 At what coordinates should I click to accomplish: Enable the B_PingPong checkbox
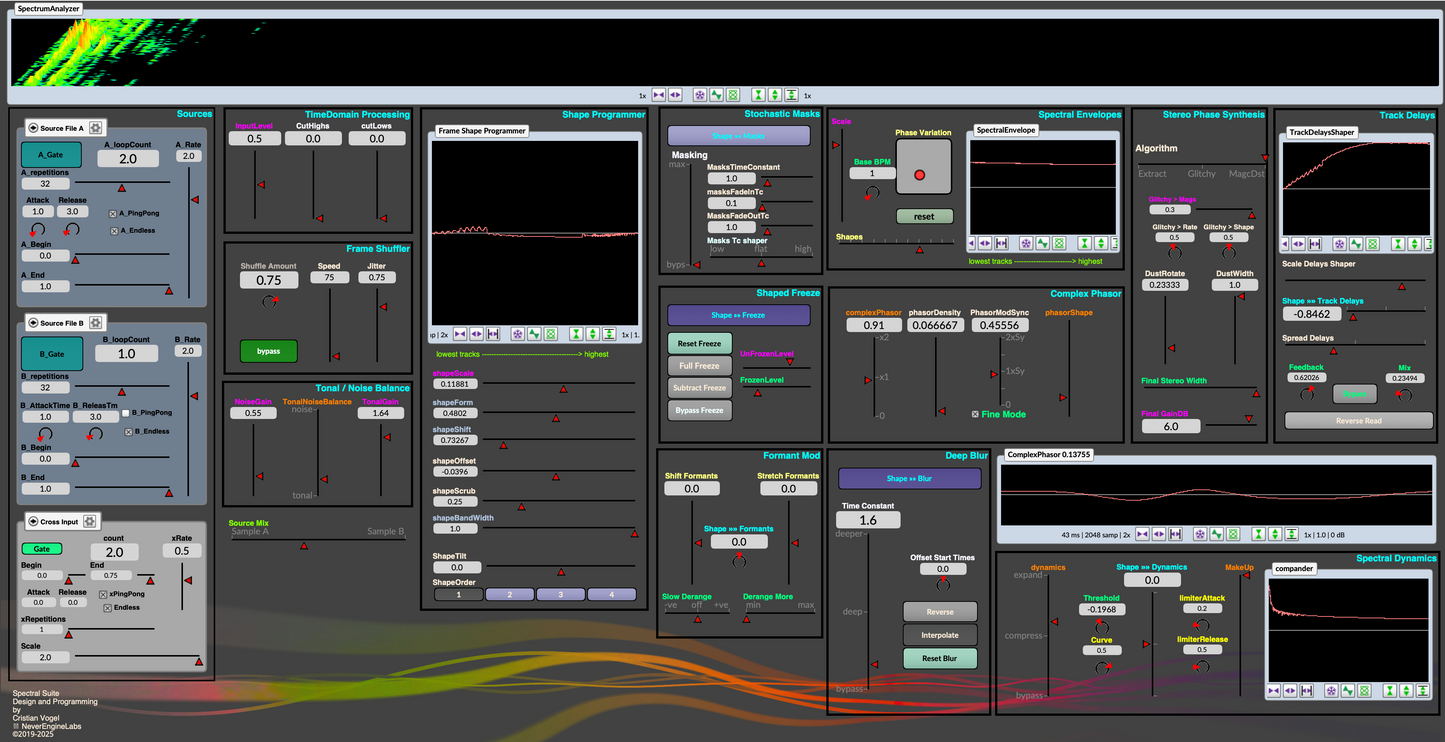(126, 412)
